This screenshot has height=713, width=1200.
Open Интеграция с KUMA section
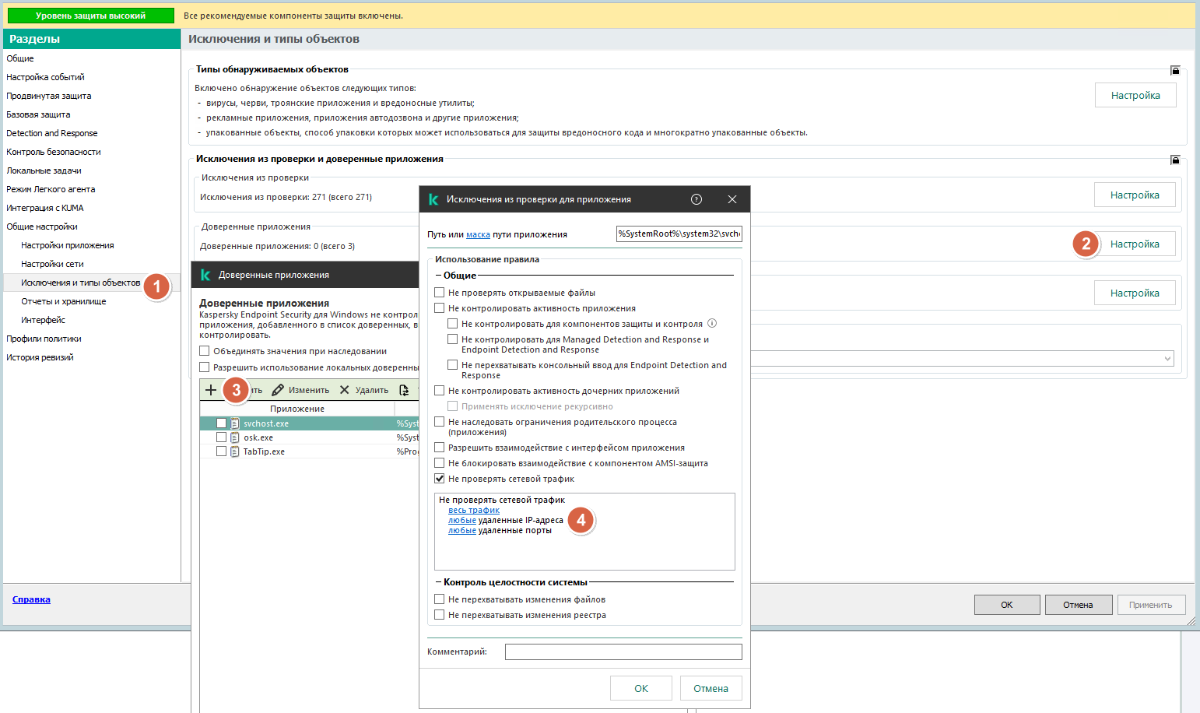pos(45,208)
